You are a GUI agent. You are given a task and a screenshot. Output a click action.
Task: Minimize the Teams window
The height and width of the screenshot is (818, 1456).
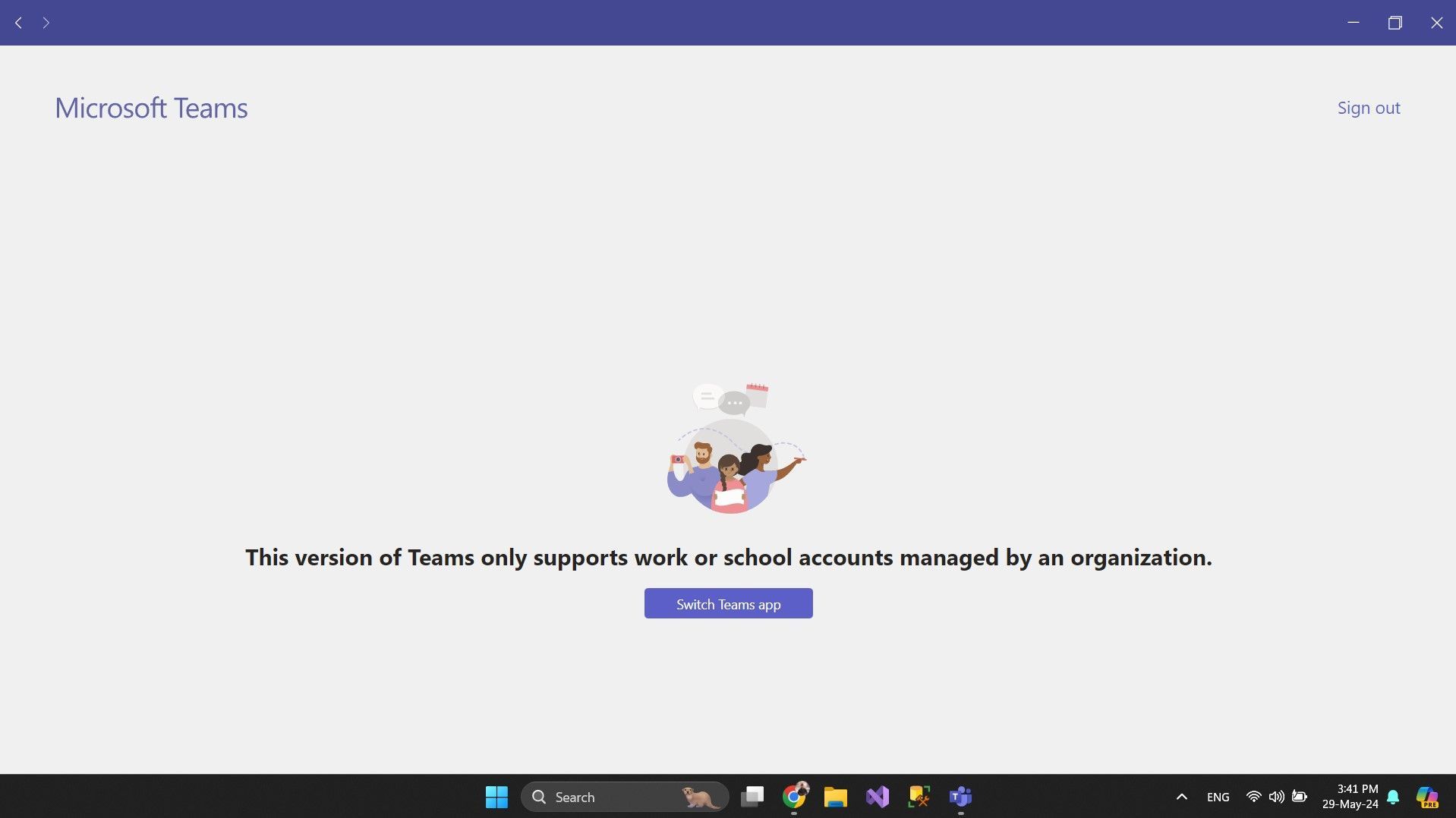[x=1353, y=23]
